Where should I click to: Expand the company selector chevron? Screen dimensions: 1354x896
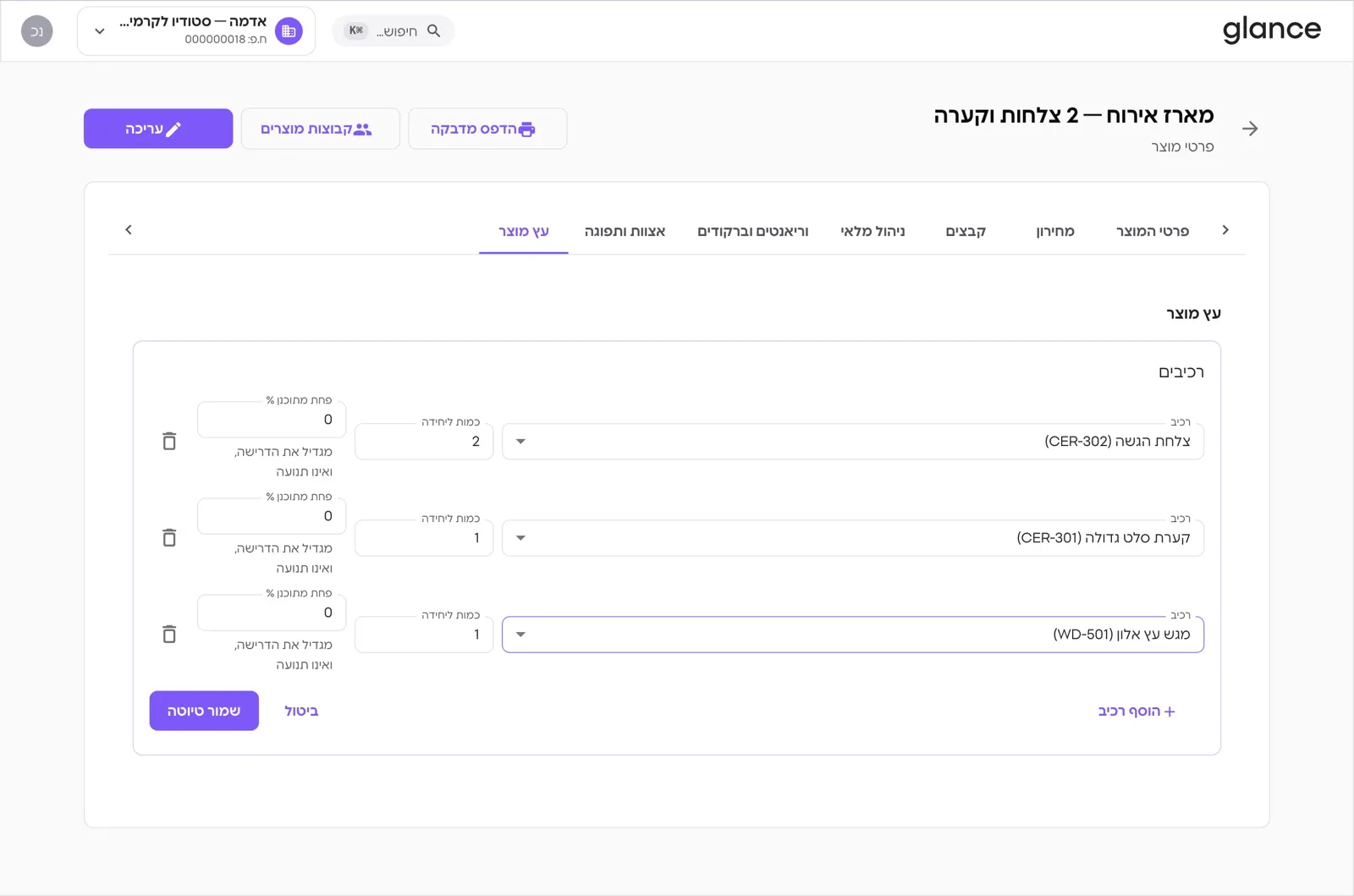pos(100,31)
